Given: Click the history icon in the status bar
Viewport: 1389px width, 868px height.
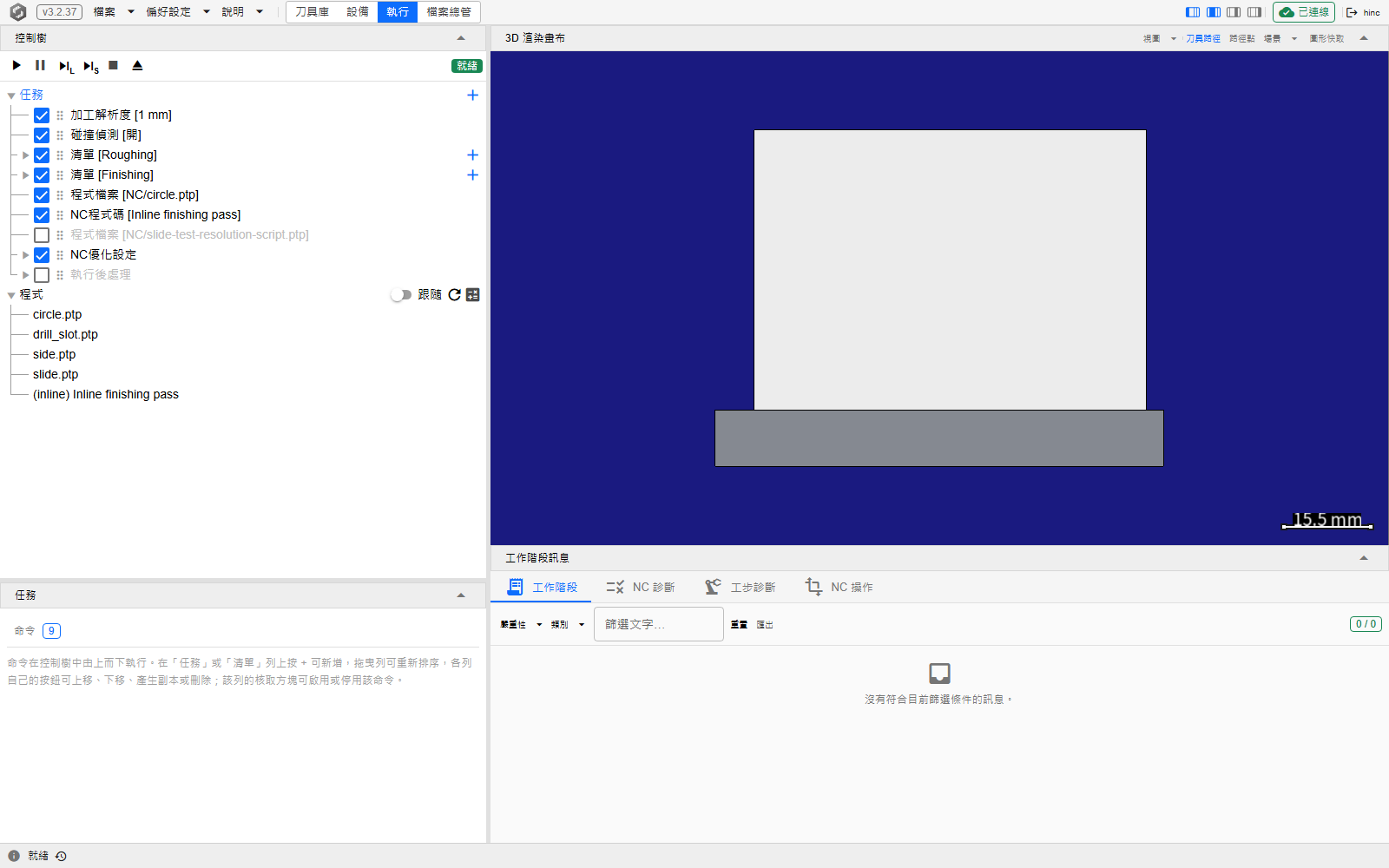Looking at the screenshot, I should [x=61, y=856].
